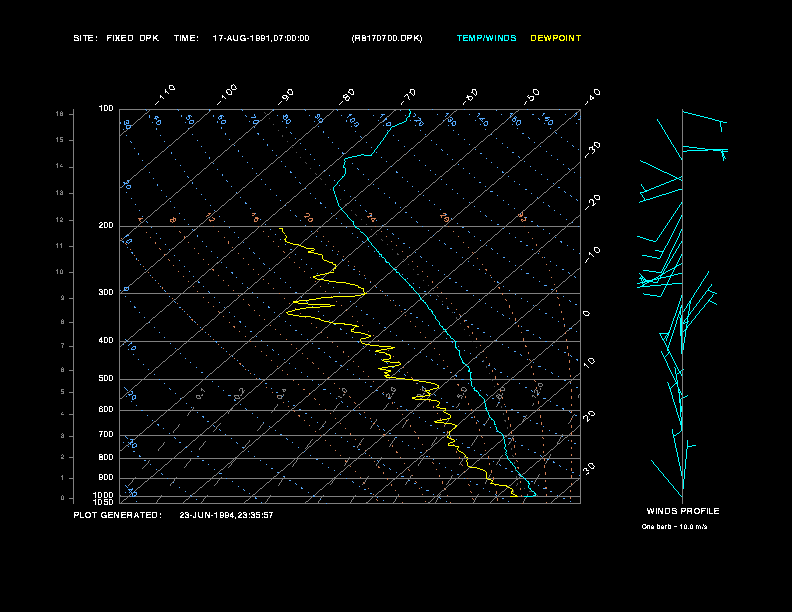Click the 500 pressure level label
The height and width of the screenshot is (612, 792).
106,378
